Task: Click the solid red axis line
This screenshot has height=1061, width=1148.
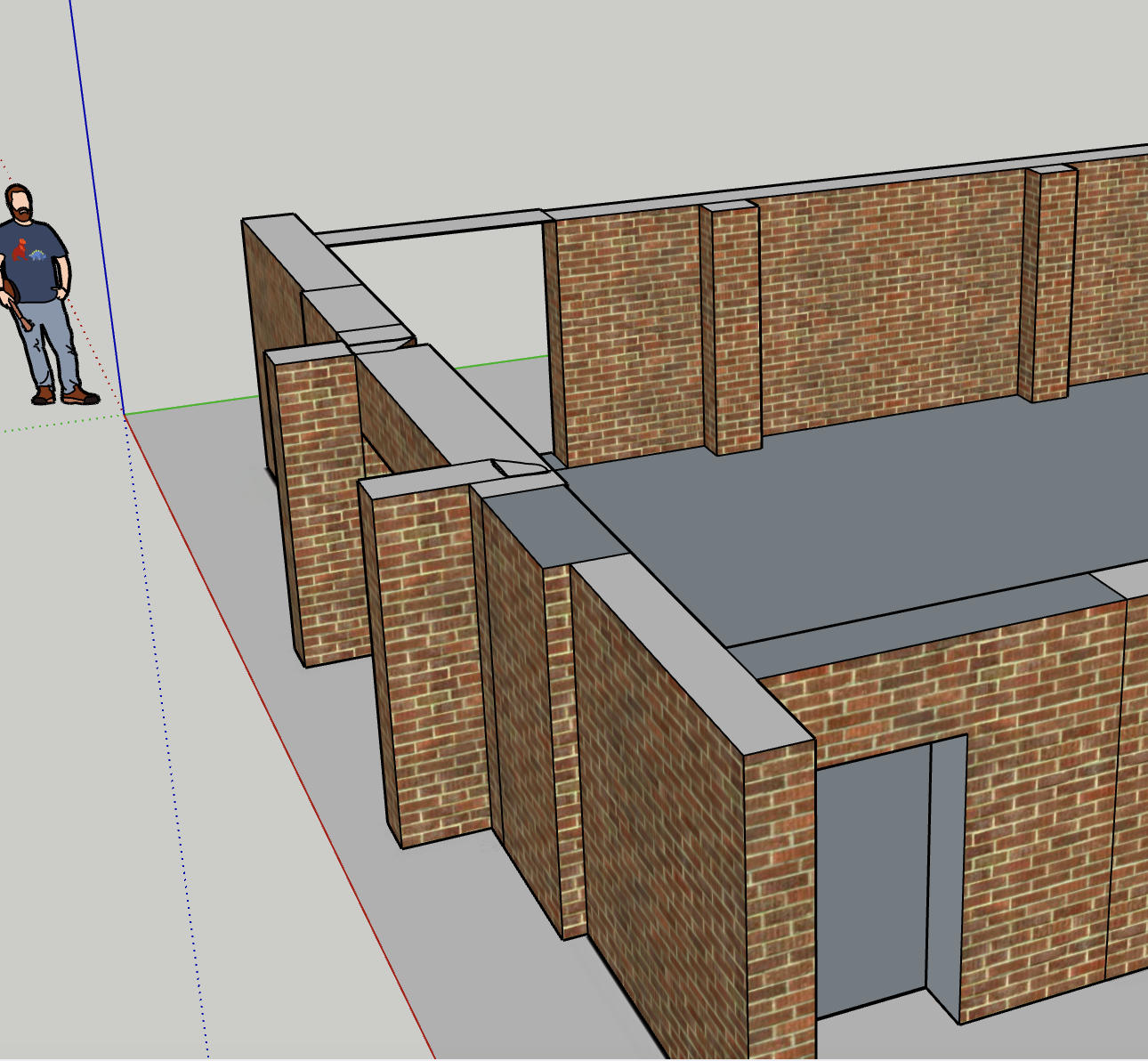Action: click(x=280, y=739)
